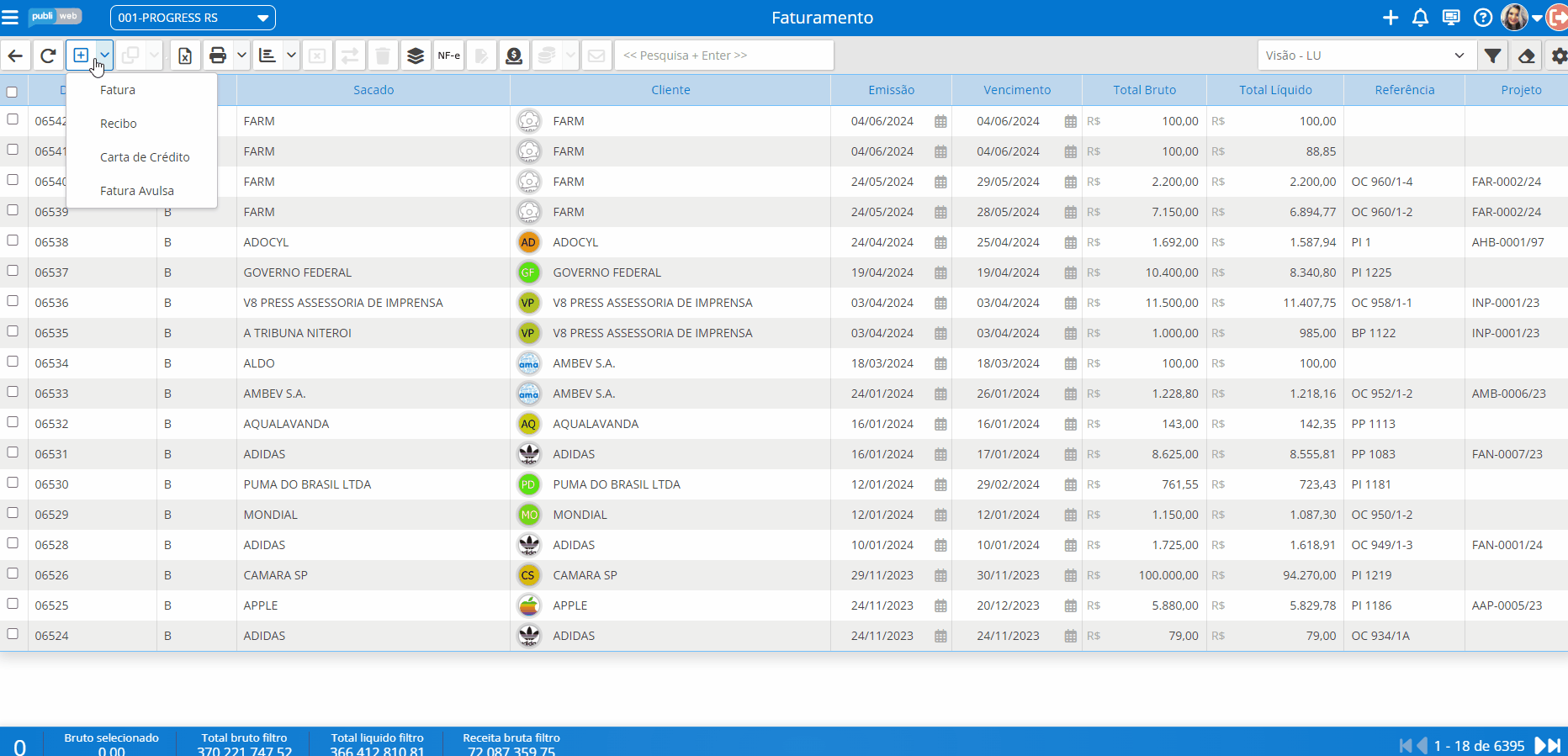Click invoice number 06531
This screenshot has height=756, width=1568.
pyautogui.click(x=51, y=454)
